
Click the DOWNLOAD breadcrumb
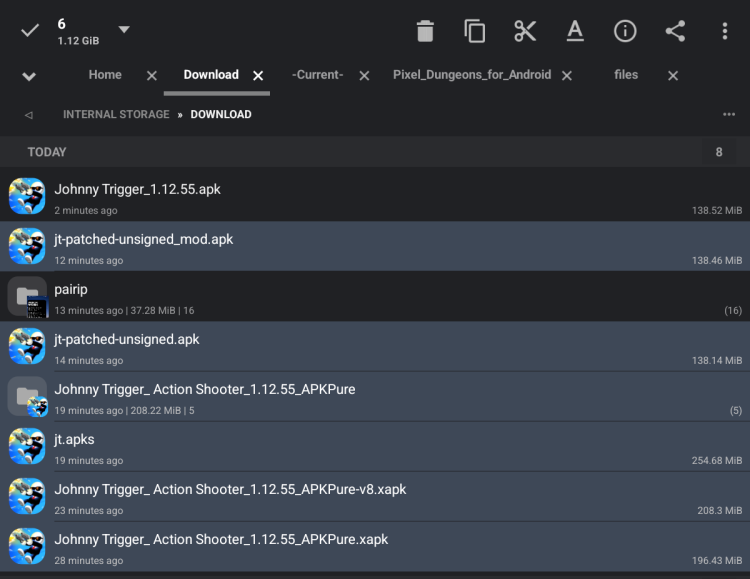221,114
